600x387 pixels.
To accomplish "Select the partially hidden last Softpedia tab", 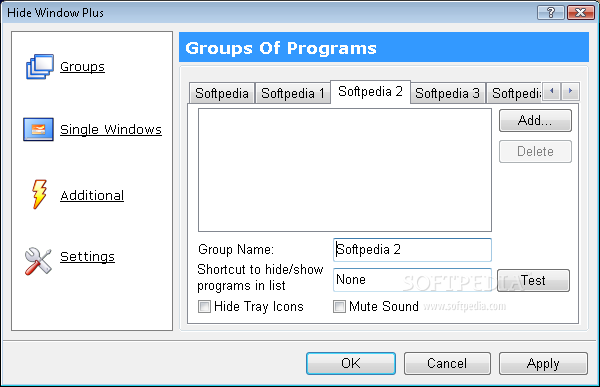I will (x=514, y=93).
